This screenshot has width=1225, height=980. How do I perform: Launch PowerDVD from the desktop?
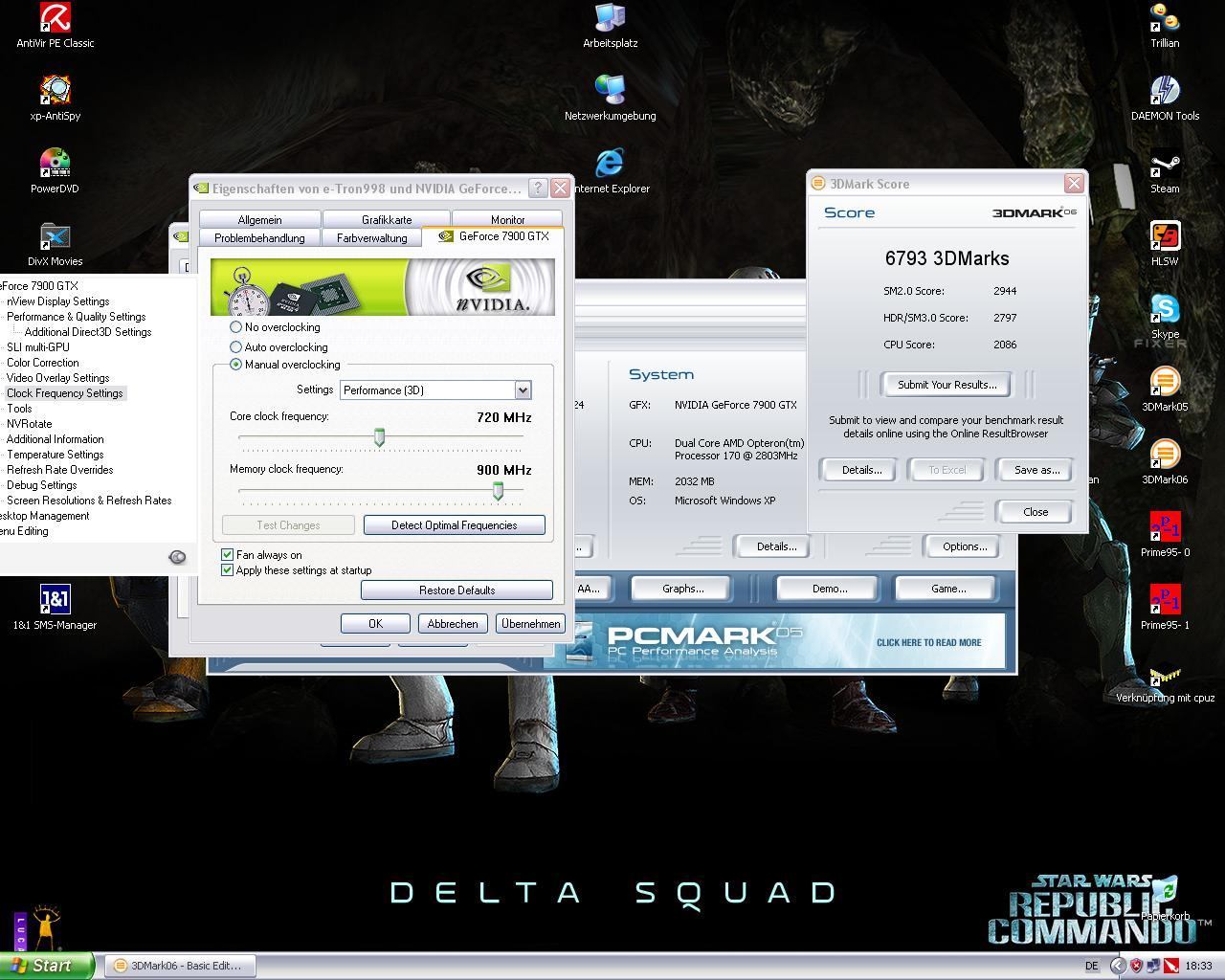coord(55,170)
